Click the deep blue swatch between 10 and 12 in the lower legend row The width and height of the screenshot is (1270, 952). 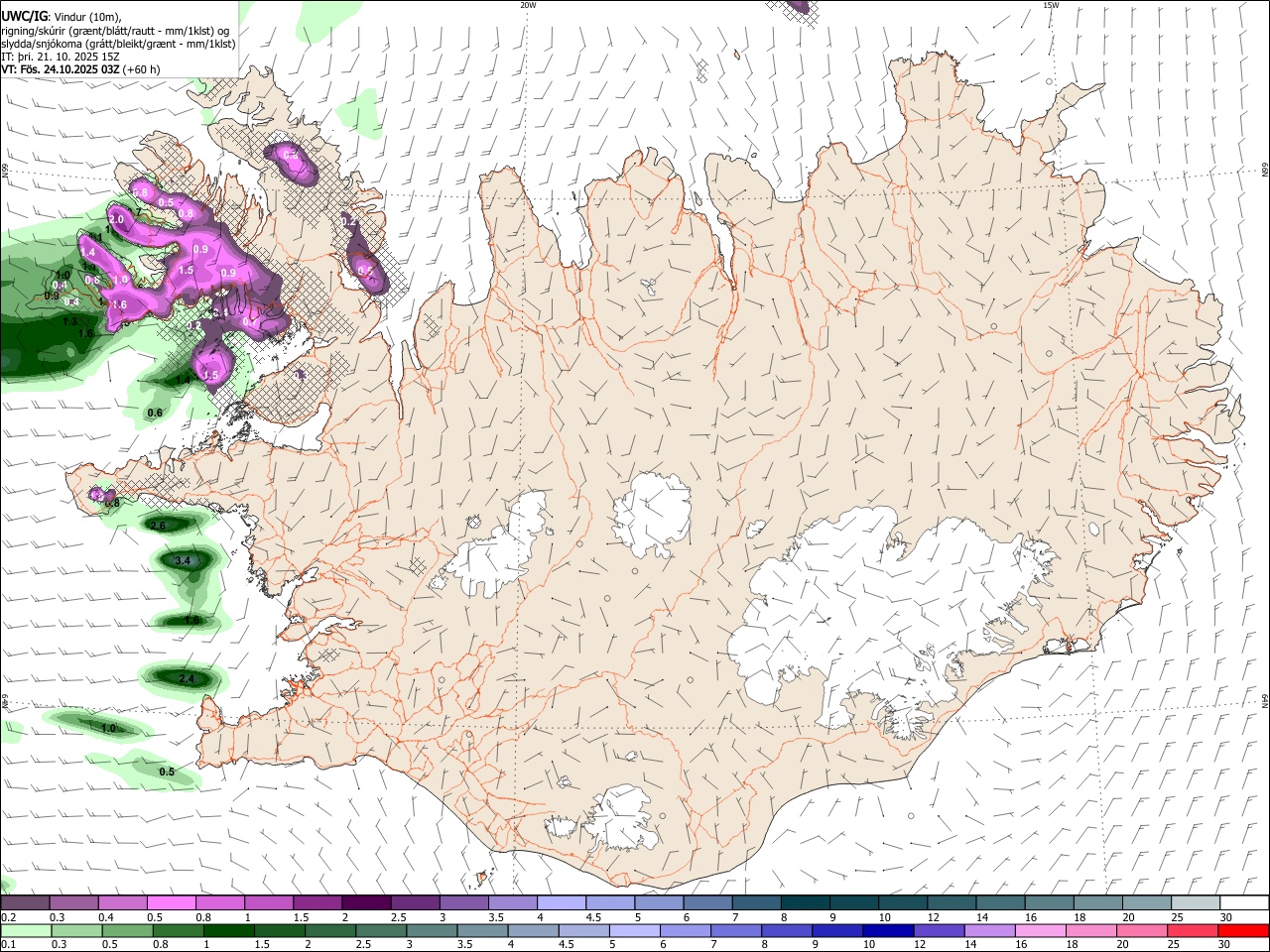pyautogui.click(x=888, y=930)
